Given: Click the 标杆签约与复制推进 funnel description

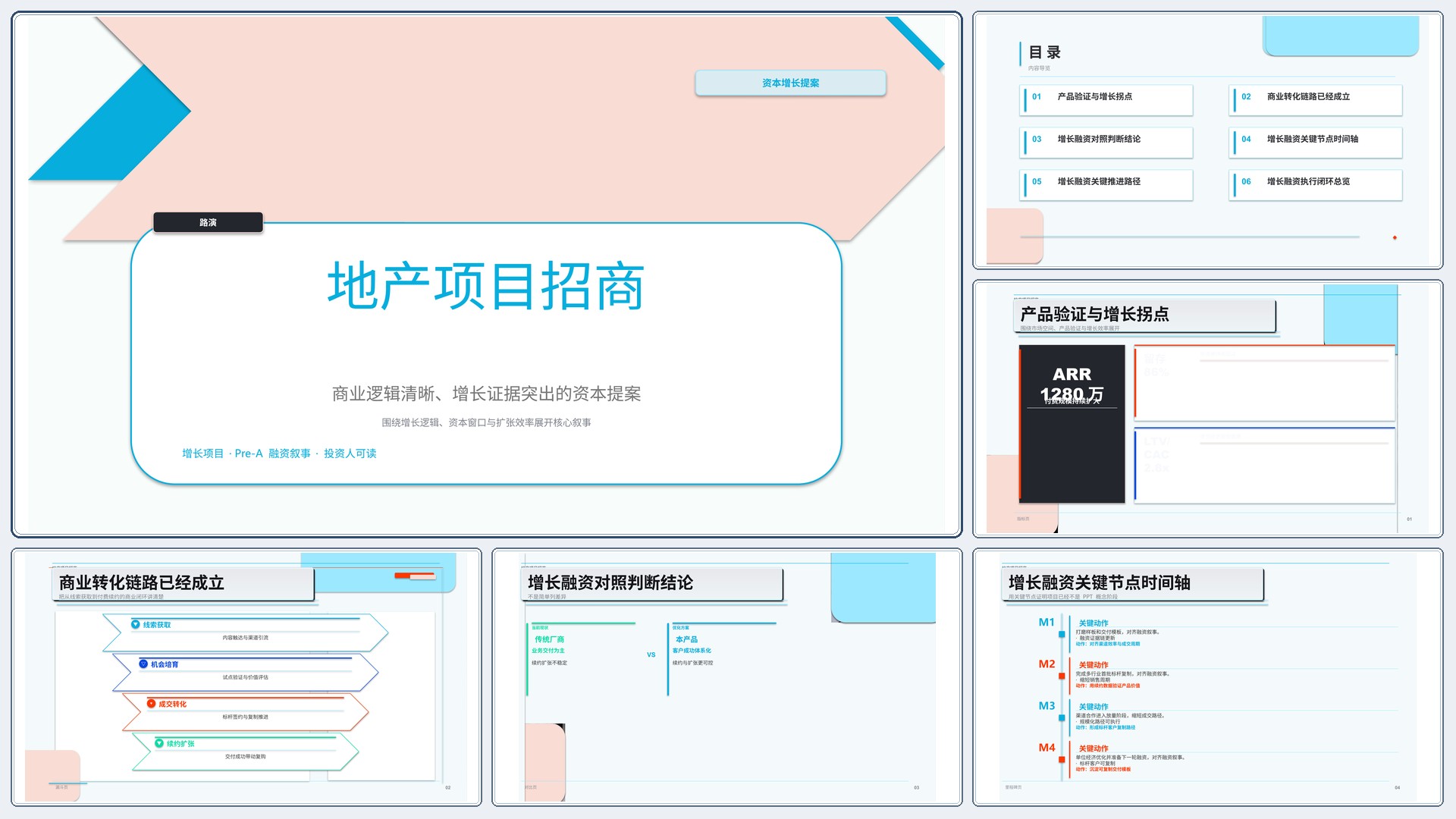Looking at the screenshot, I should pyautogui.click(x=245, y=717).
